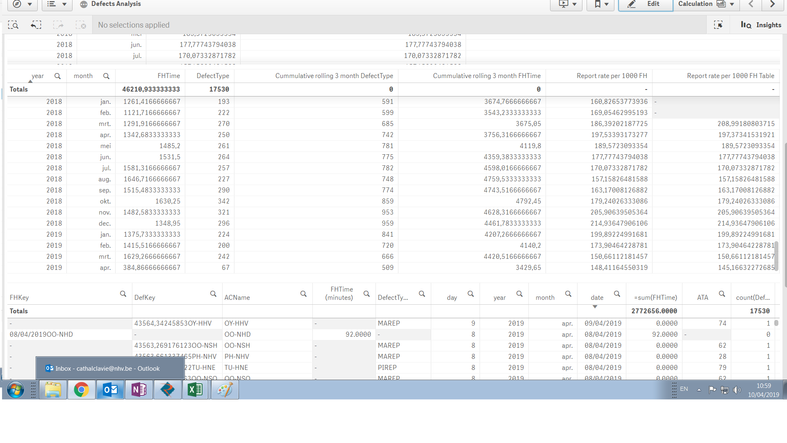The image size is (787, 443).
Task: Open the Insights panel
Action: click(x=761, y=25)
